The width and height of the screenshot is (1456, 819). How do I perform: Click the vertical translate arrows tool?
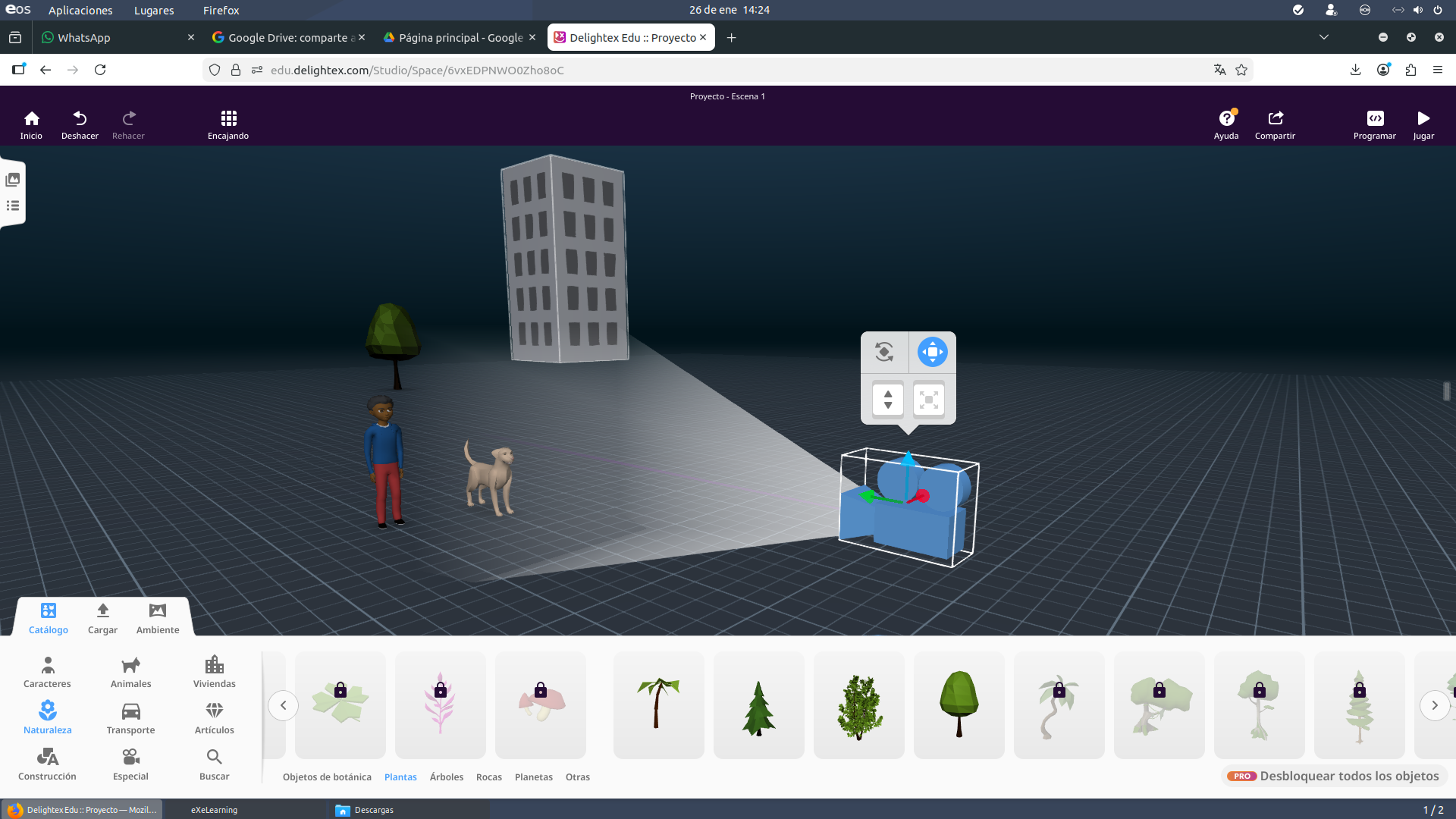(888, 399)
